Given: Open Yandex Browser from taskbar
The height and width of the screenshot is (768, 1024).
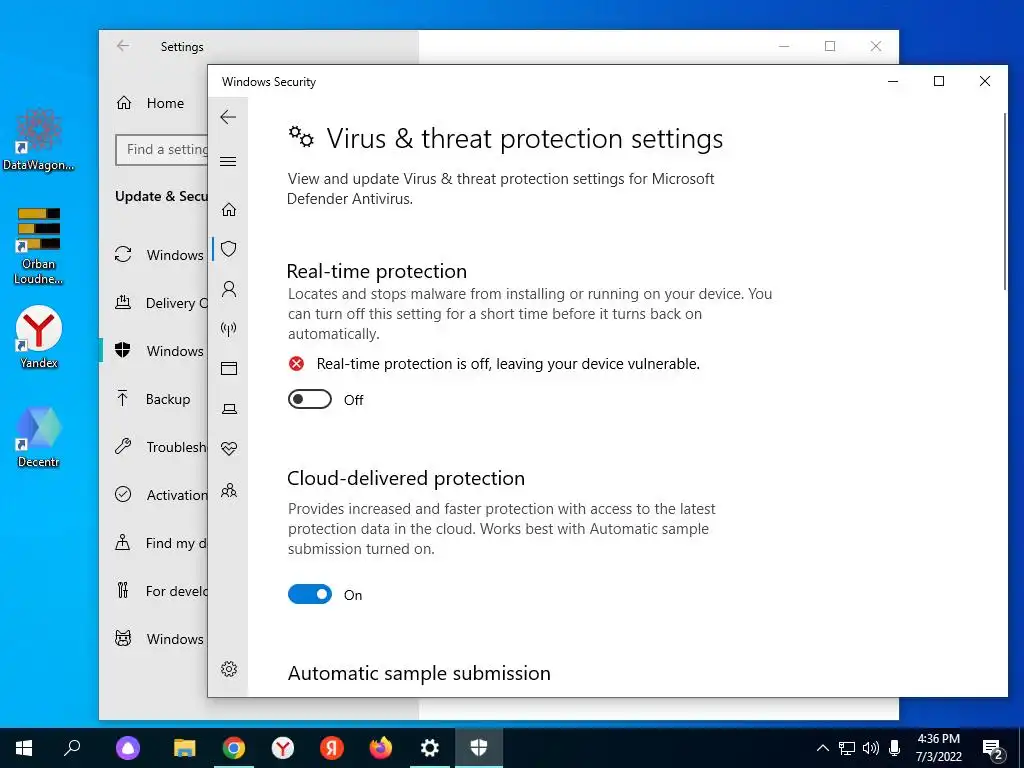Looking at the screenshot, I should [283, 748].
